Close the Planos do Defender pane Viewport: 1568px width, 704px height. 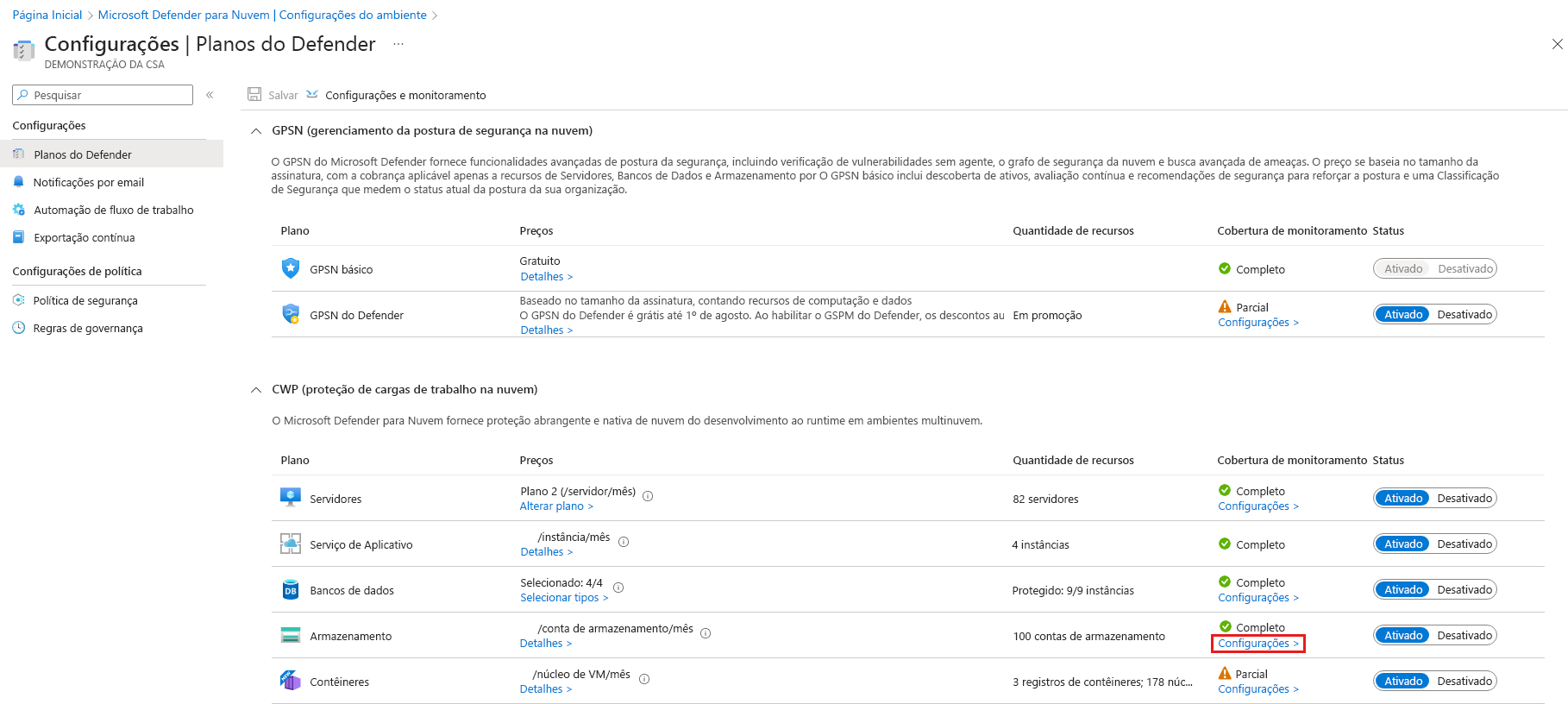click(1557, 44)
